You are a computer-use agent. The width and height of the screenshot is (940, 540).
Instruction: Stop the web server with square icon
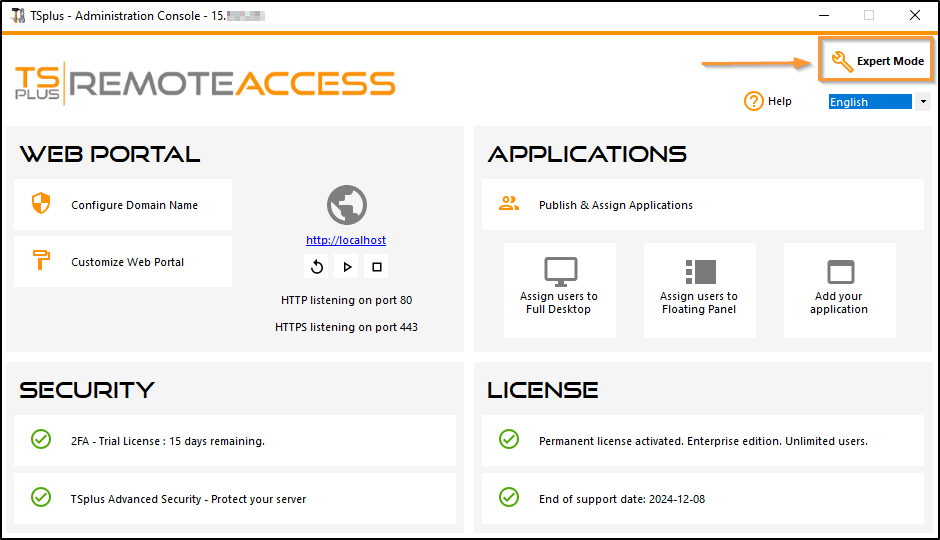click(377, 266)
